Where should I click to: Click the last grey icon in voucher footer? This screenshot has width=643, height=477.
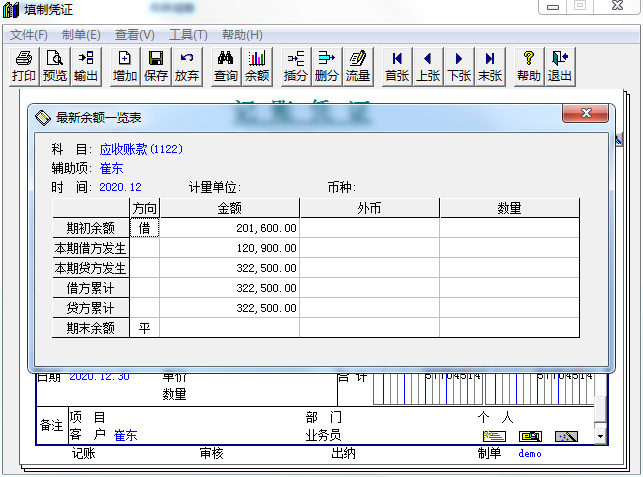(566, 436)
